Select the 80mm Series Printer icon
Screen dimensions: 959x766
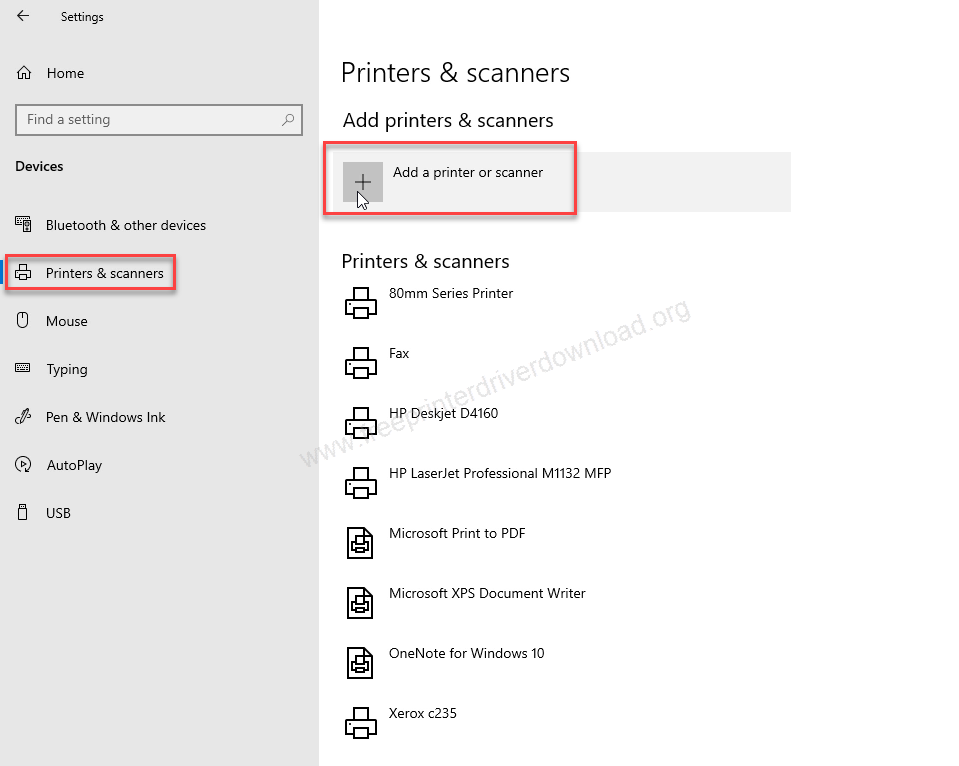click(x=361, y=302)
